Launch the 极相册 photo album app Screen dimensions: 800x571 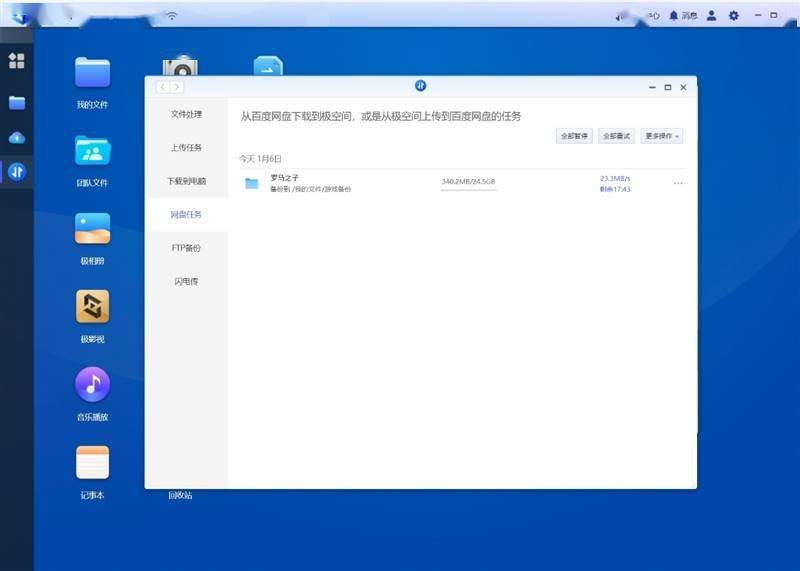click(x=92, y=229)
